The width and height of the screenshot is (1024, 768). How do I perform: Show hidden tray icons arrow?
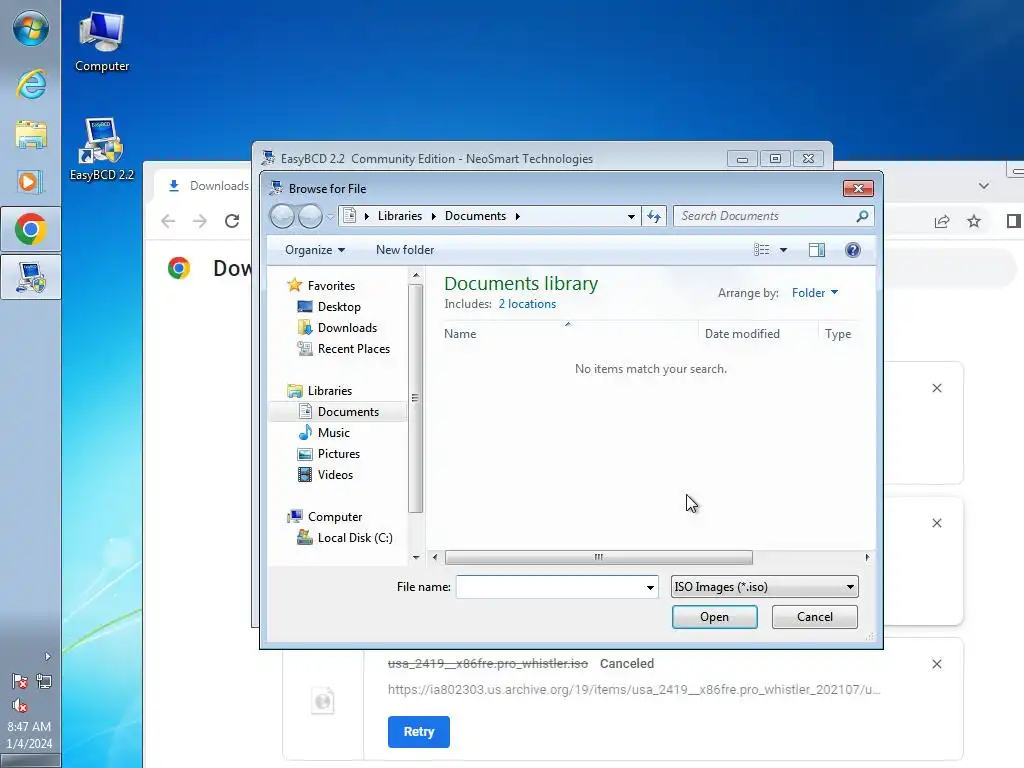coord(47,656)
